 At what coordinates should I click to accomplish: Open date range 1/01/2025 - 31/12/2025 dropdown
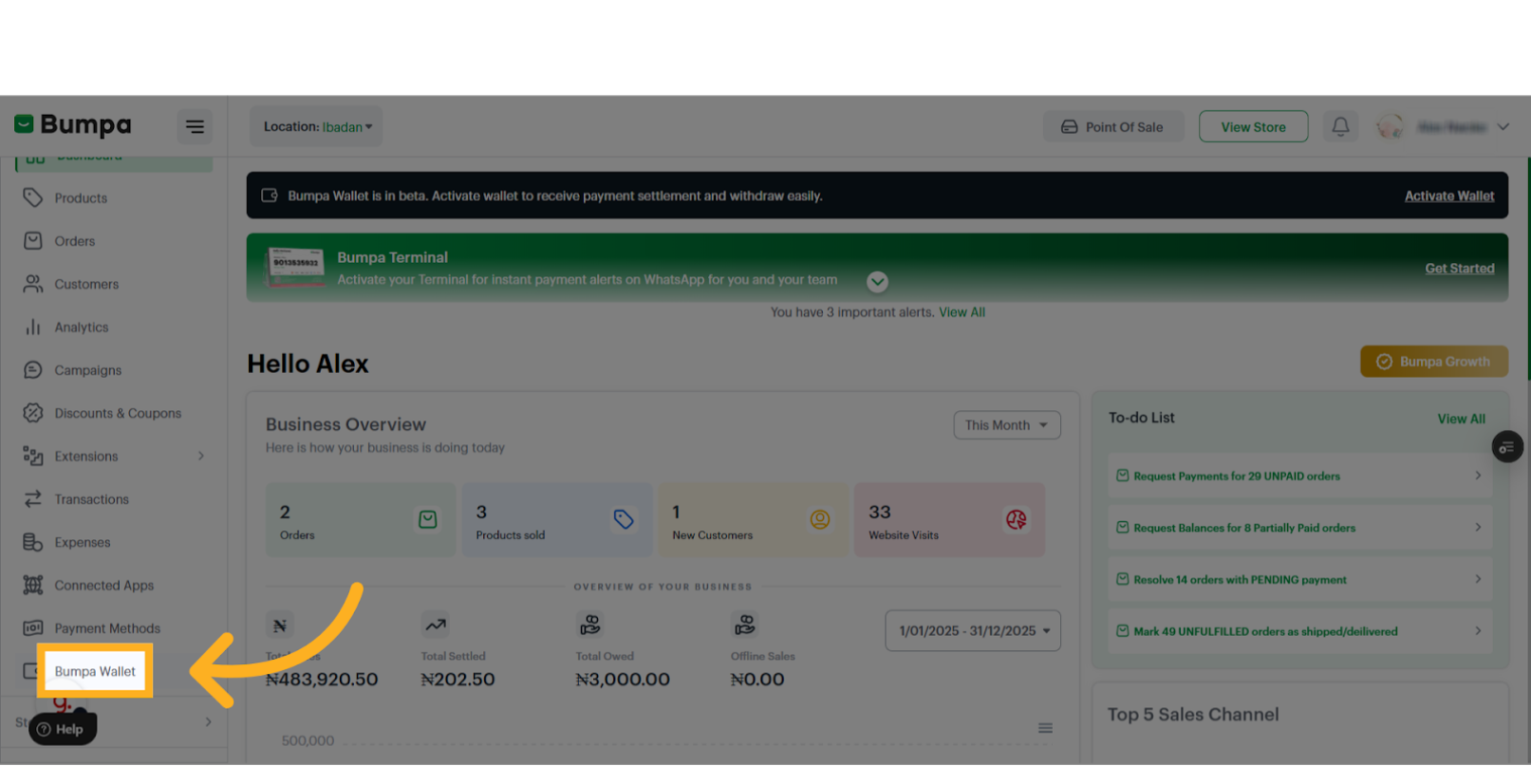click(x=973, y=631)
